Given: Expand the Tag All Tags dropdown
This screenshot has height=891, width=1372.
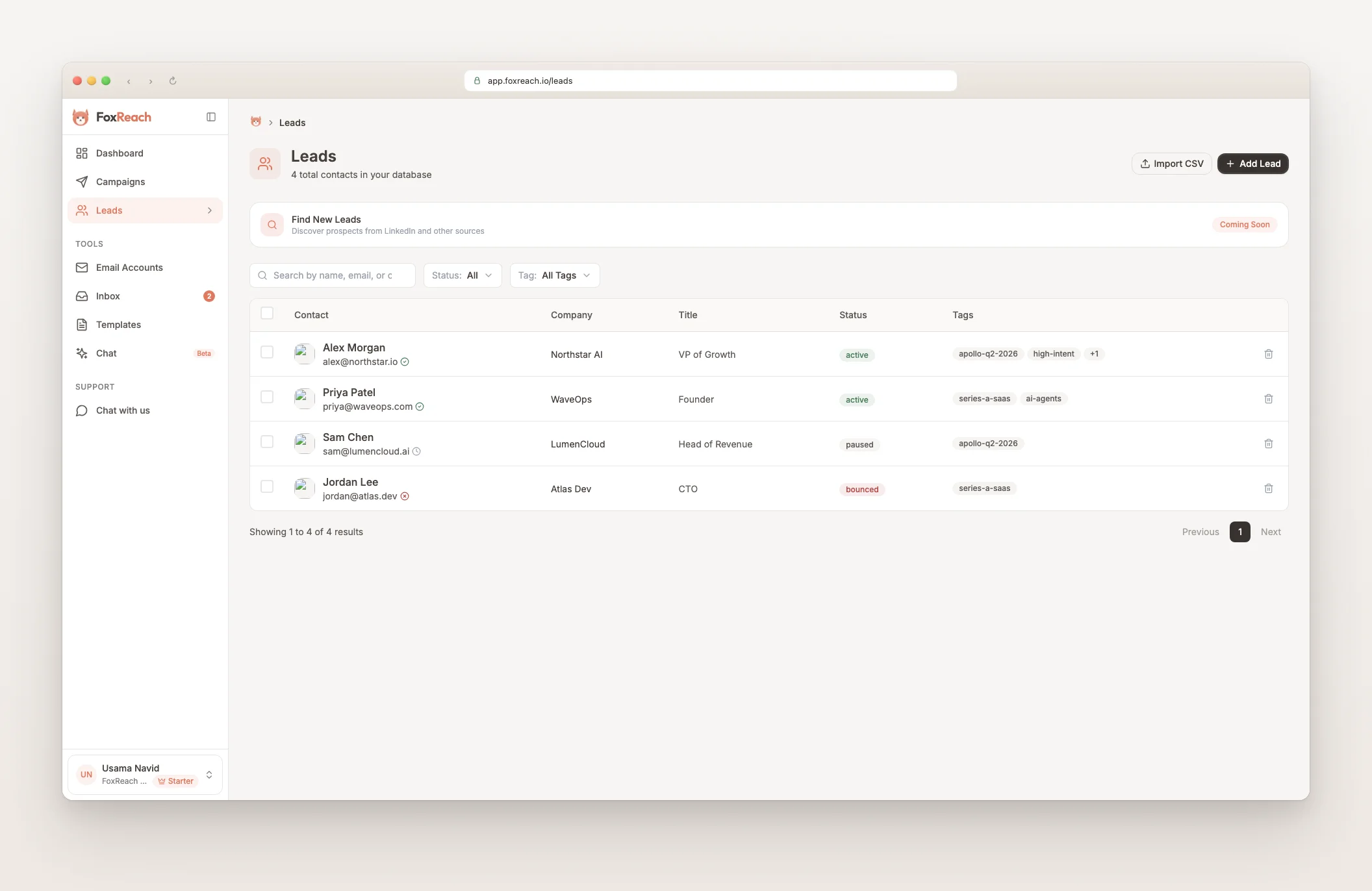Looking at the screenshot, I should (x=554, y=275).
